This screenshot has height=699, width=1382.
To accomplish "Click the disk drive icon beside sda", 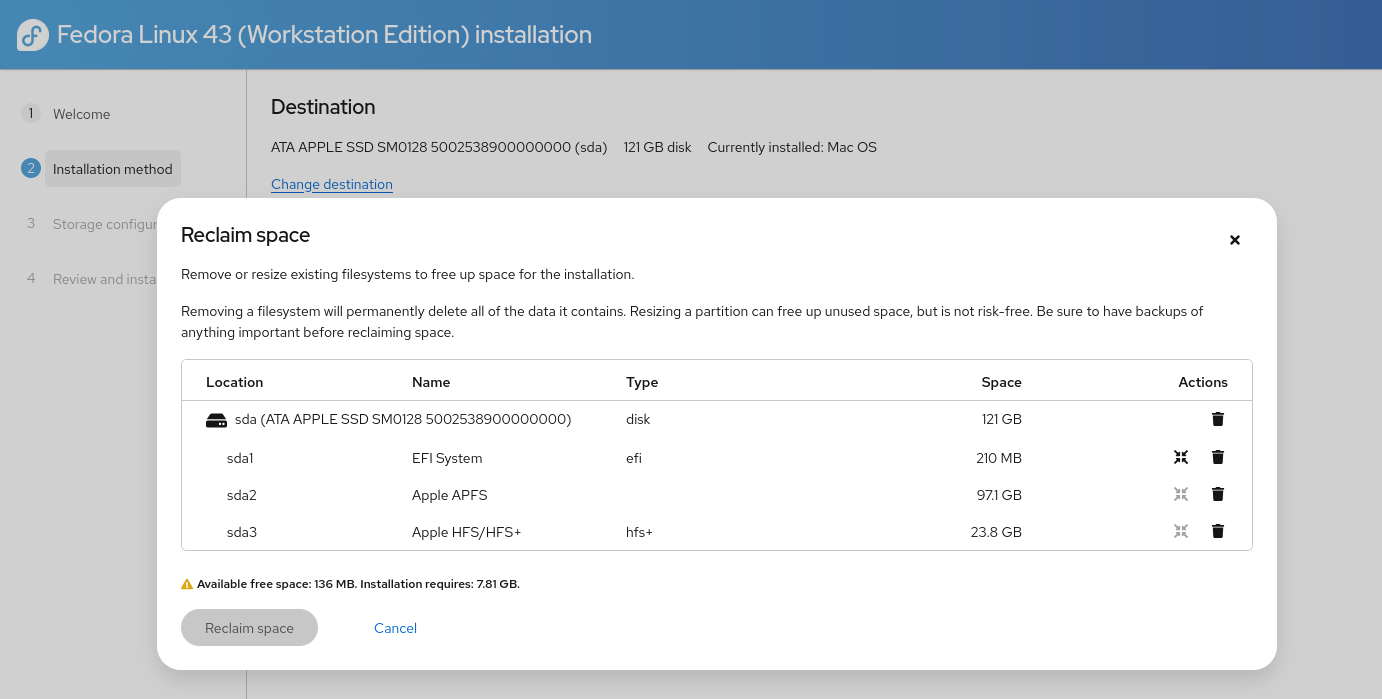I will 216,420.
